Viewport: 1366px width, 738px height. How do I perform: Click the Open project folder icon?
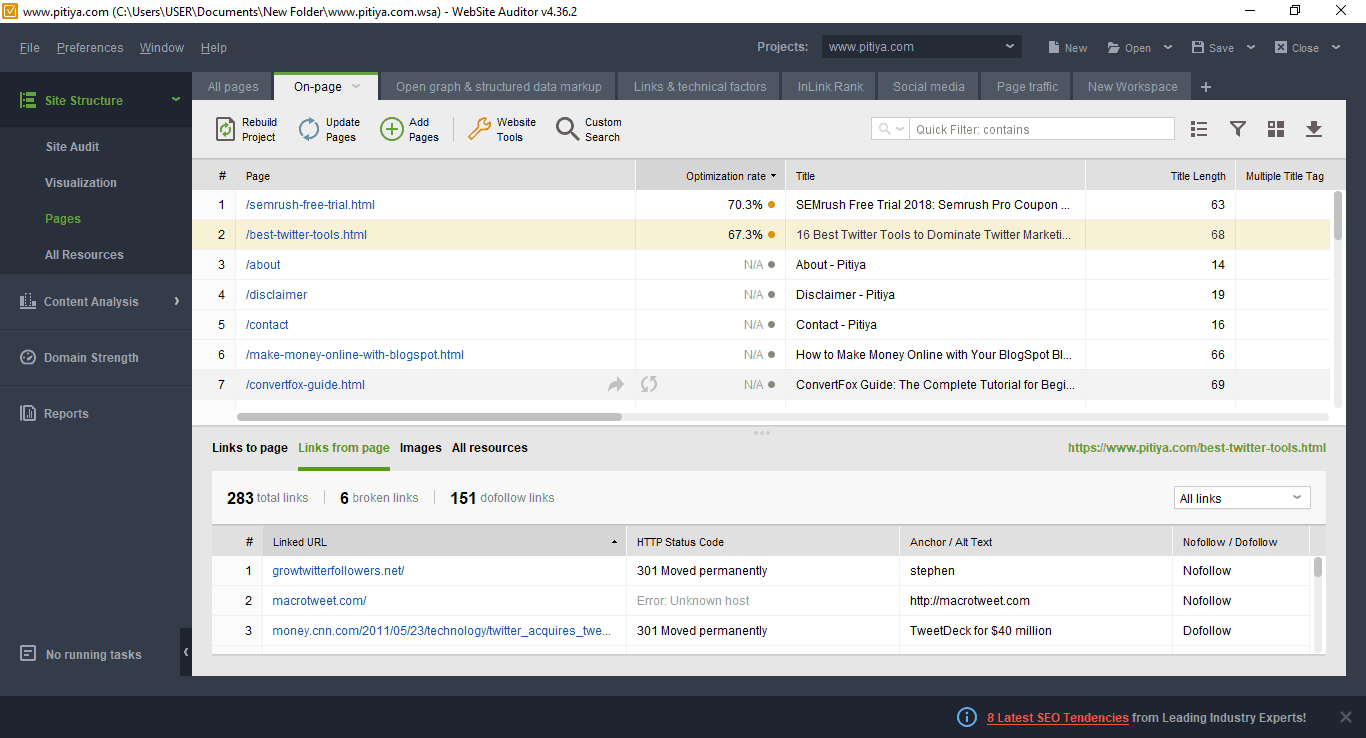coord(1114,48)
